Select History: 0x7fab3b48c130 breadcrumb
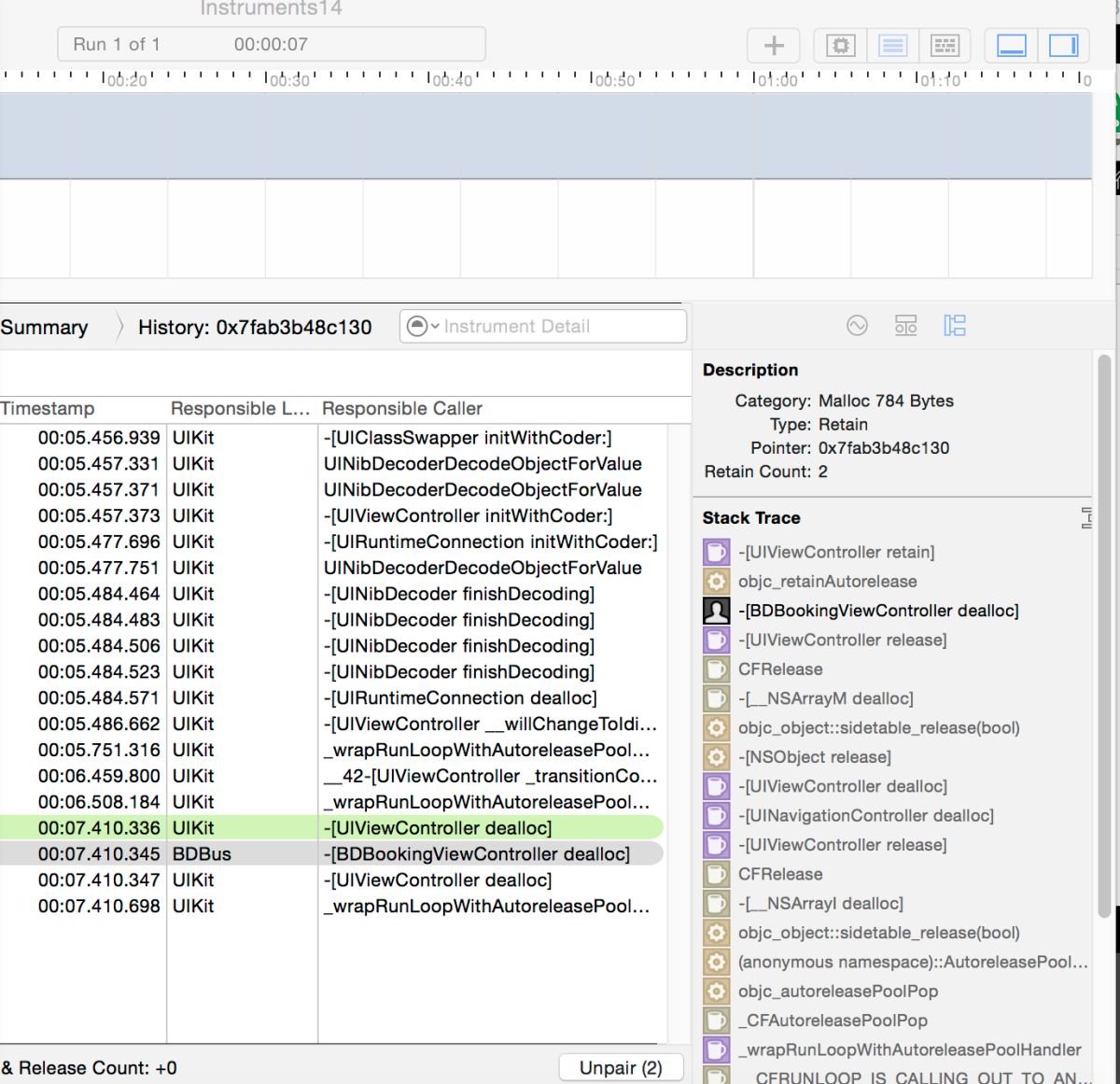Viewport: 1120px width, 1084px height. pos(255,327)
